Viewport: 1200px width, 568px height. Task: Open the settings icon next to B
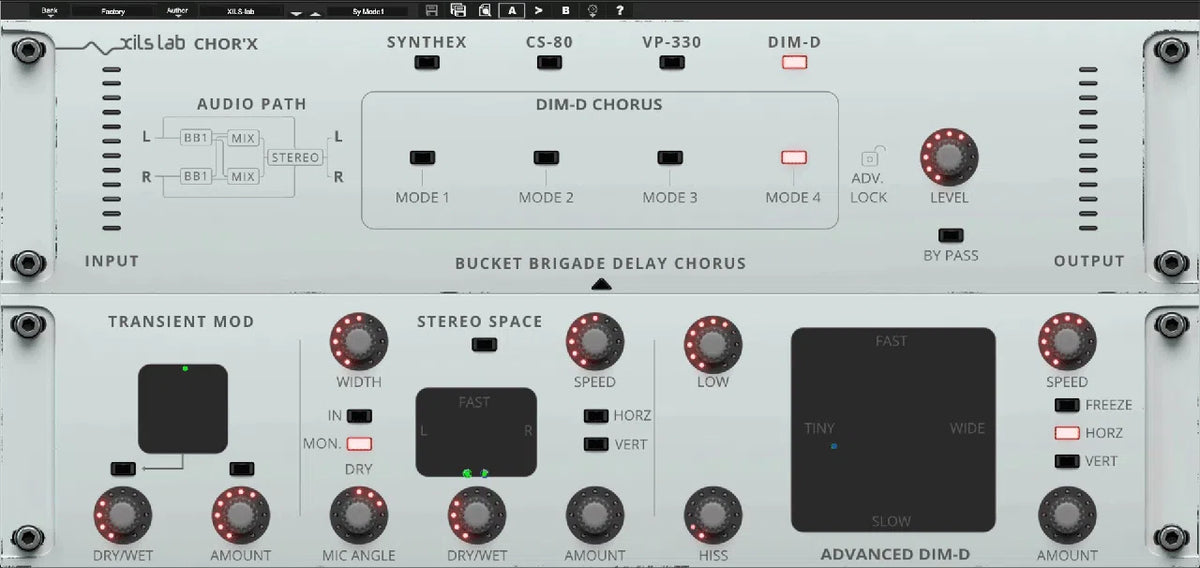tap(592, 11)
